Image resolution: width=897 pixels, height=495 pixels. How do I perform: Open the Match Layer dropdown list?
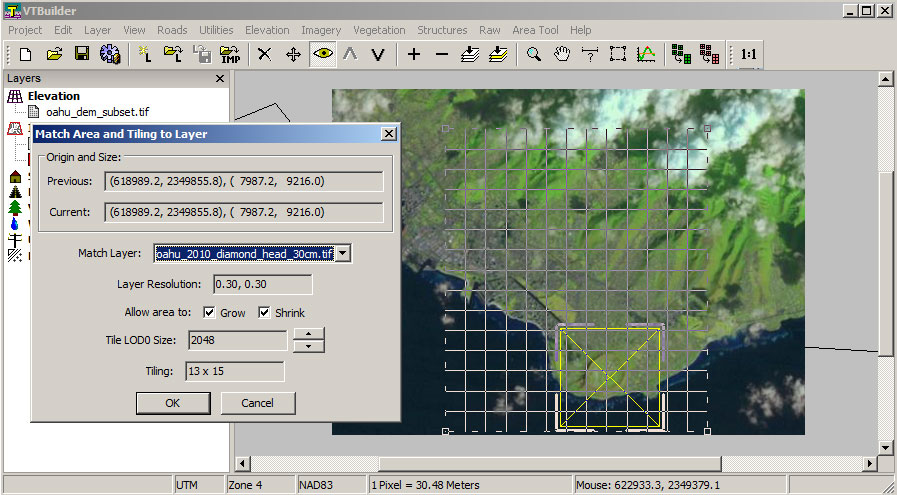tap(343, 254)
